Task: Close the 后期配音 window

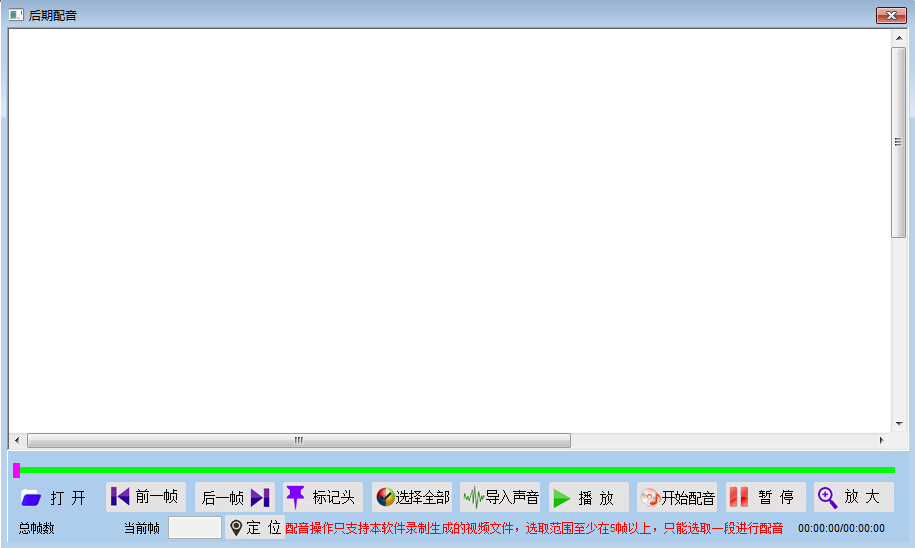Action: (x=891, y=15)
